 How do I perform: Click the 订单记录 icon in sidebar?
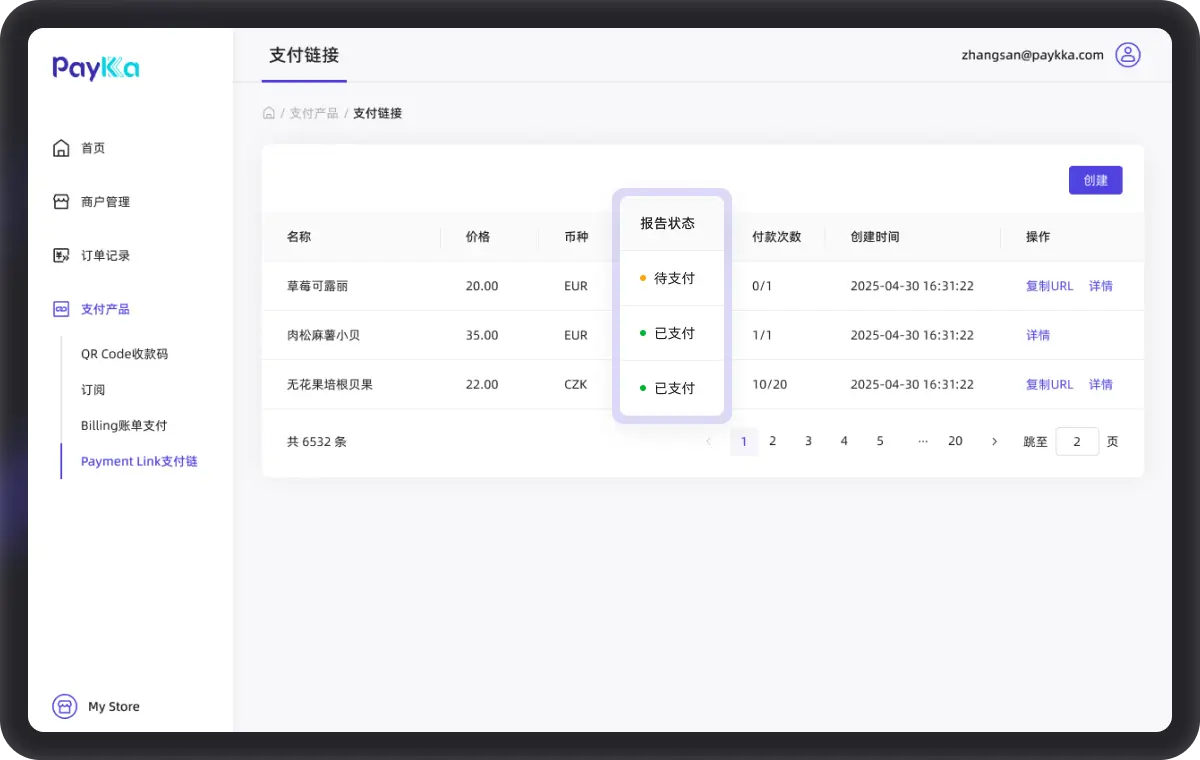[61, 256]
